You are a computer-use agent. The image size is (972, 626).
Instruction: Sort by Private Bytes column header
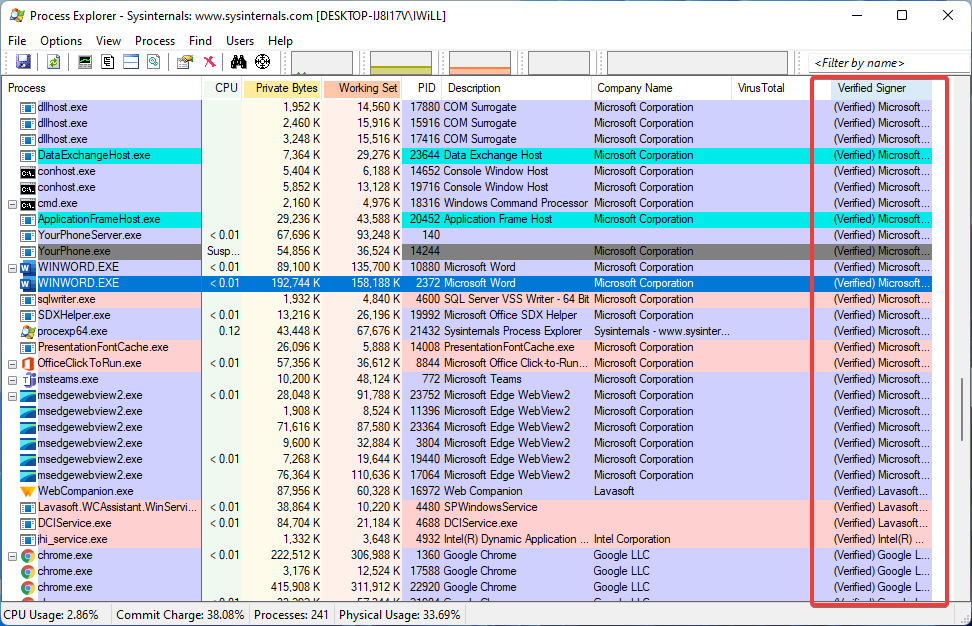coord(282,88)
